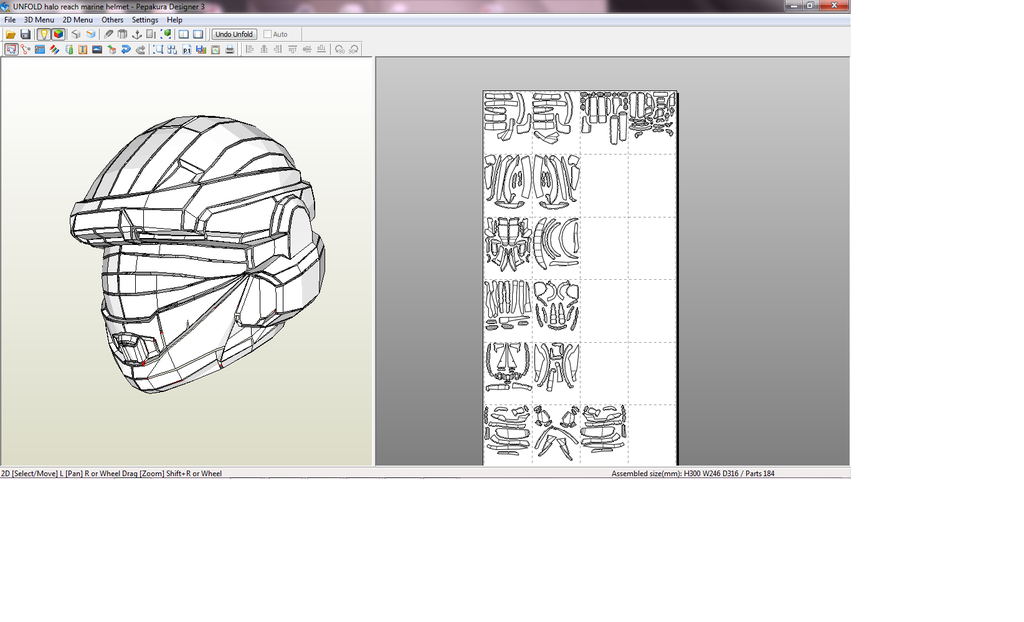Open the Settings menu
The height and width of the screenshot is (622, 1024).
[x=145, y=20]
